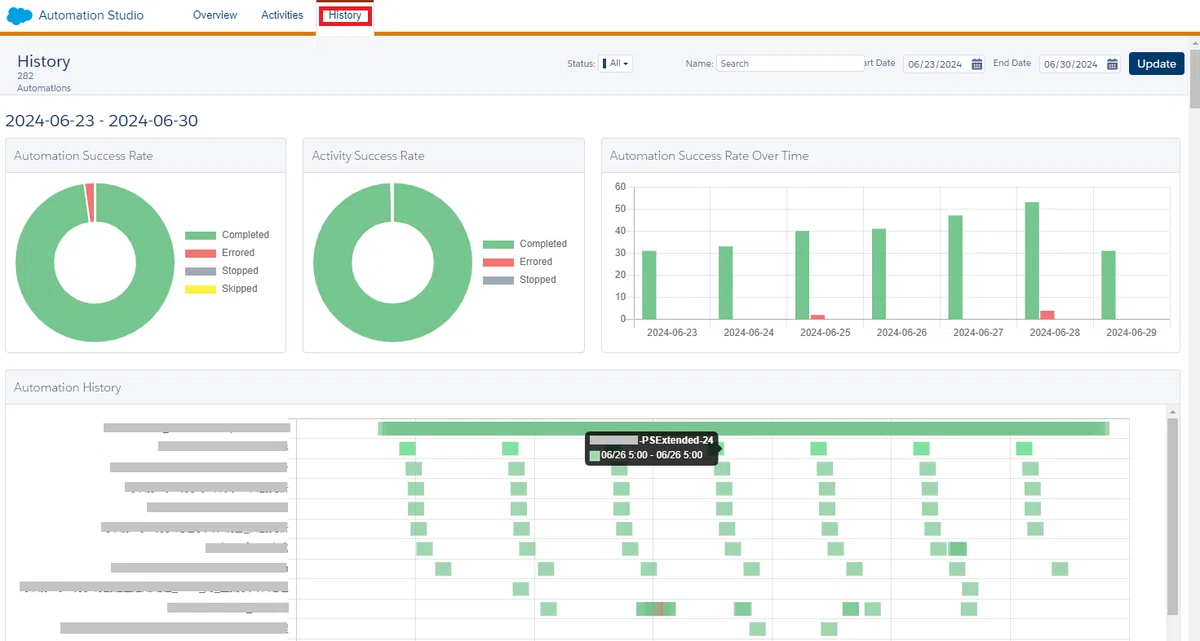The image size is (1200, 641).
Task: Switch to the Activities tab
Action: click(282, 15)
